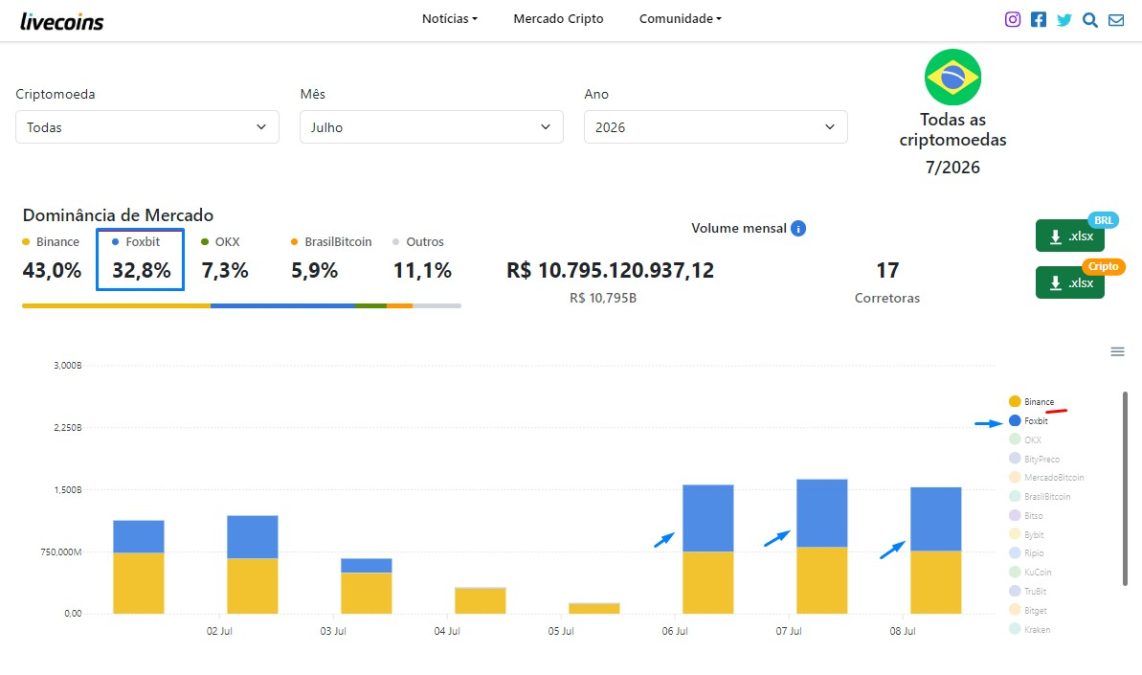
Task: Click the R$ 10.795.120.937,12 volume figure
Action: [610, 271]
